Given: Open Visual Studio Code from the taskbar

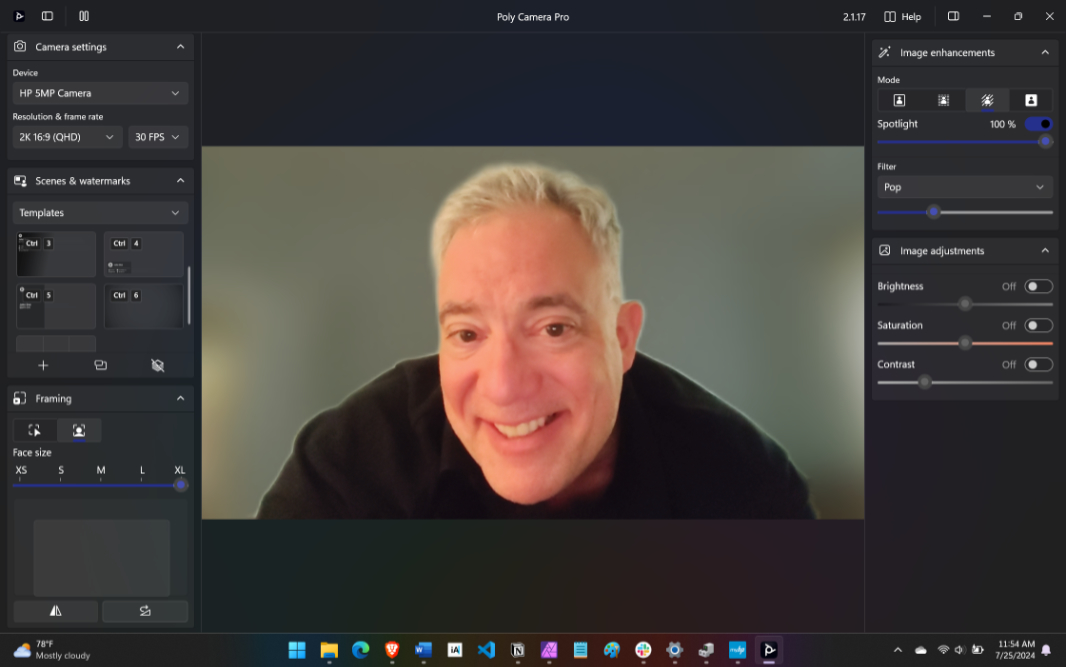Looking at the screenshot, I should (x=486, y=650).
